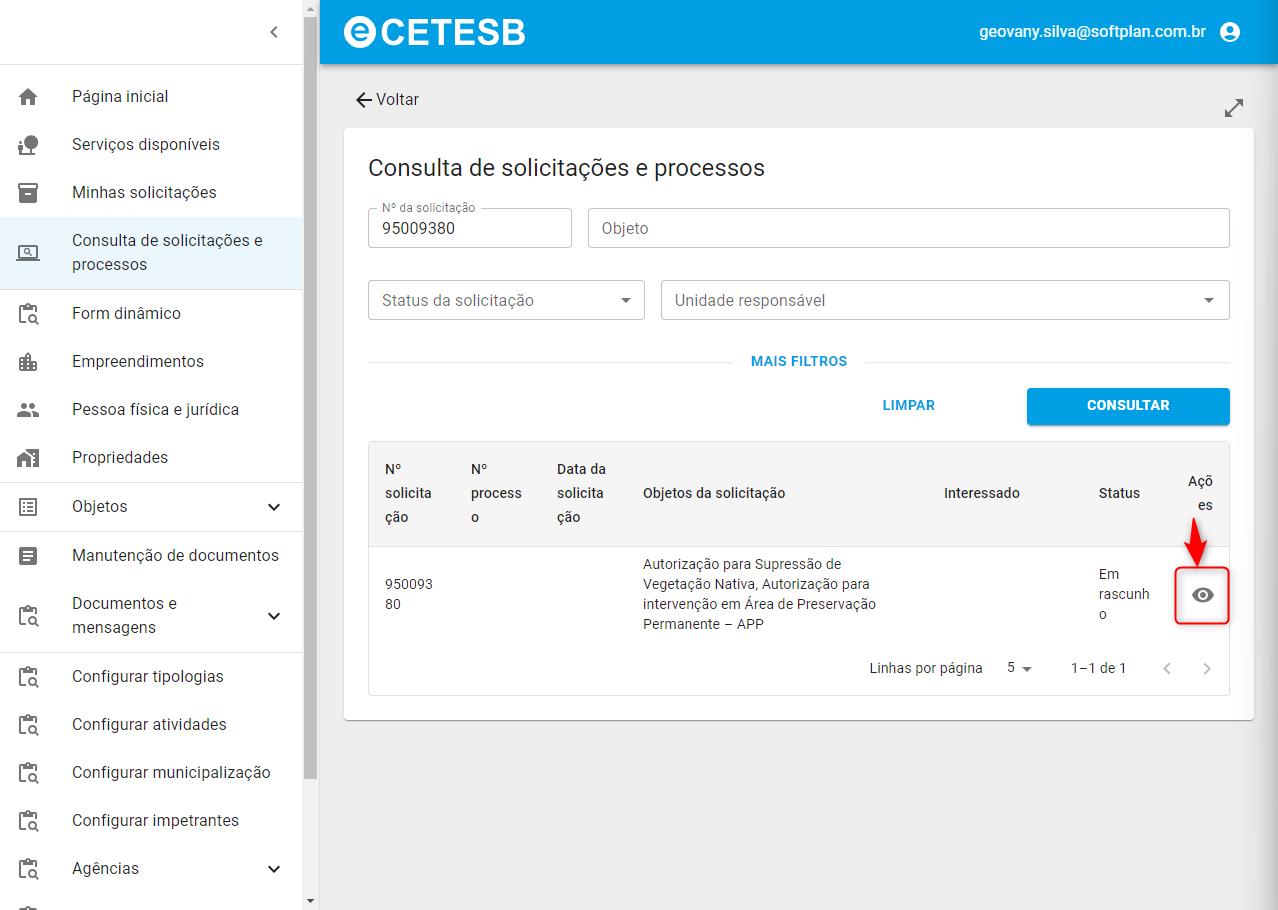The width and height of the screenshot is (1278, 910).
Task: Change Linhas por página dropdown value
Action: point(1019,668)
